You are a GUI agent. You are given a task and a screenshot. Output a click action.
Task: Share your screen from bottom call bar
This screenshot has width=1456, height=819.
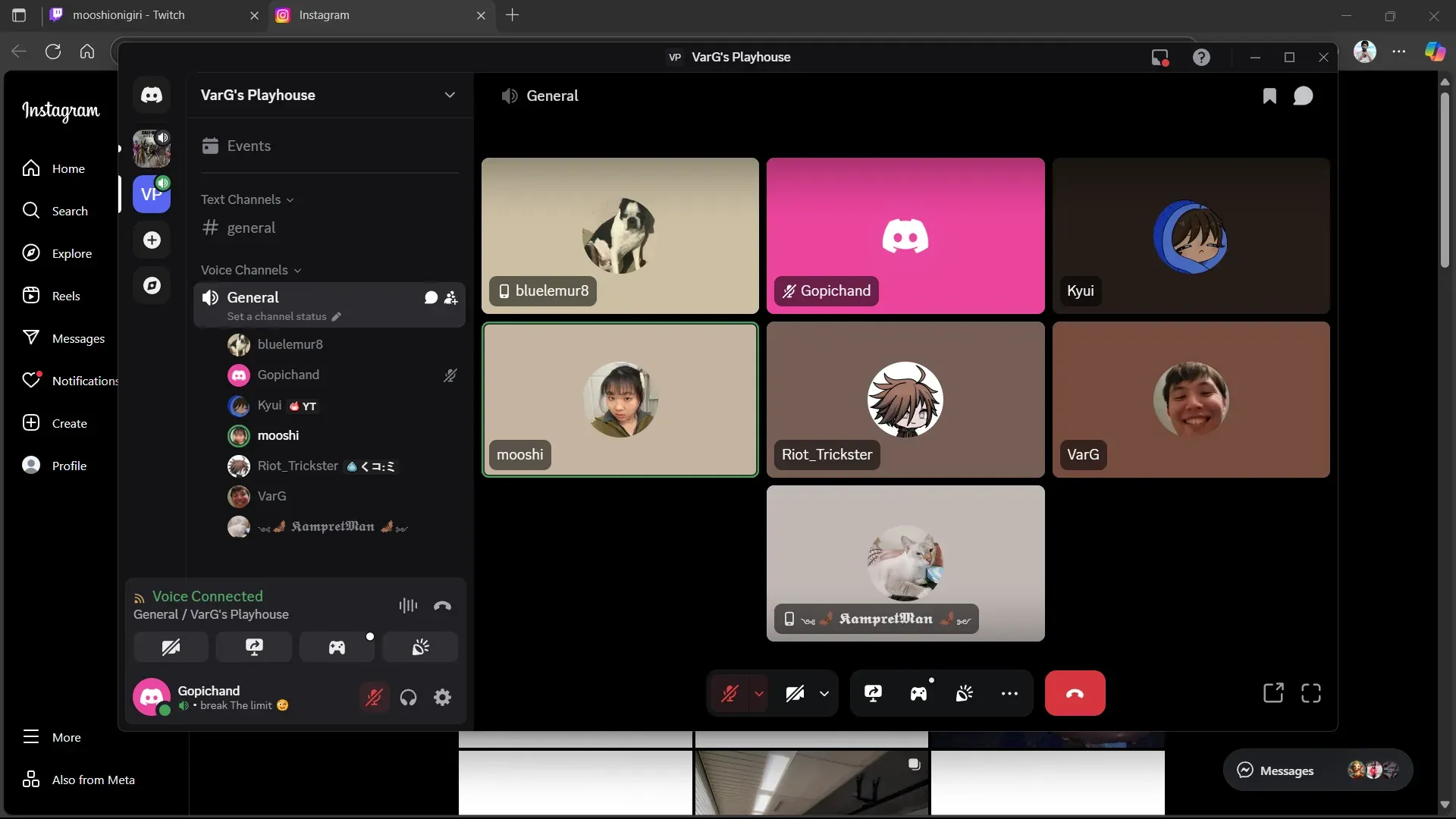tap(873, 693)
